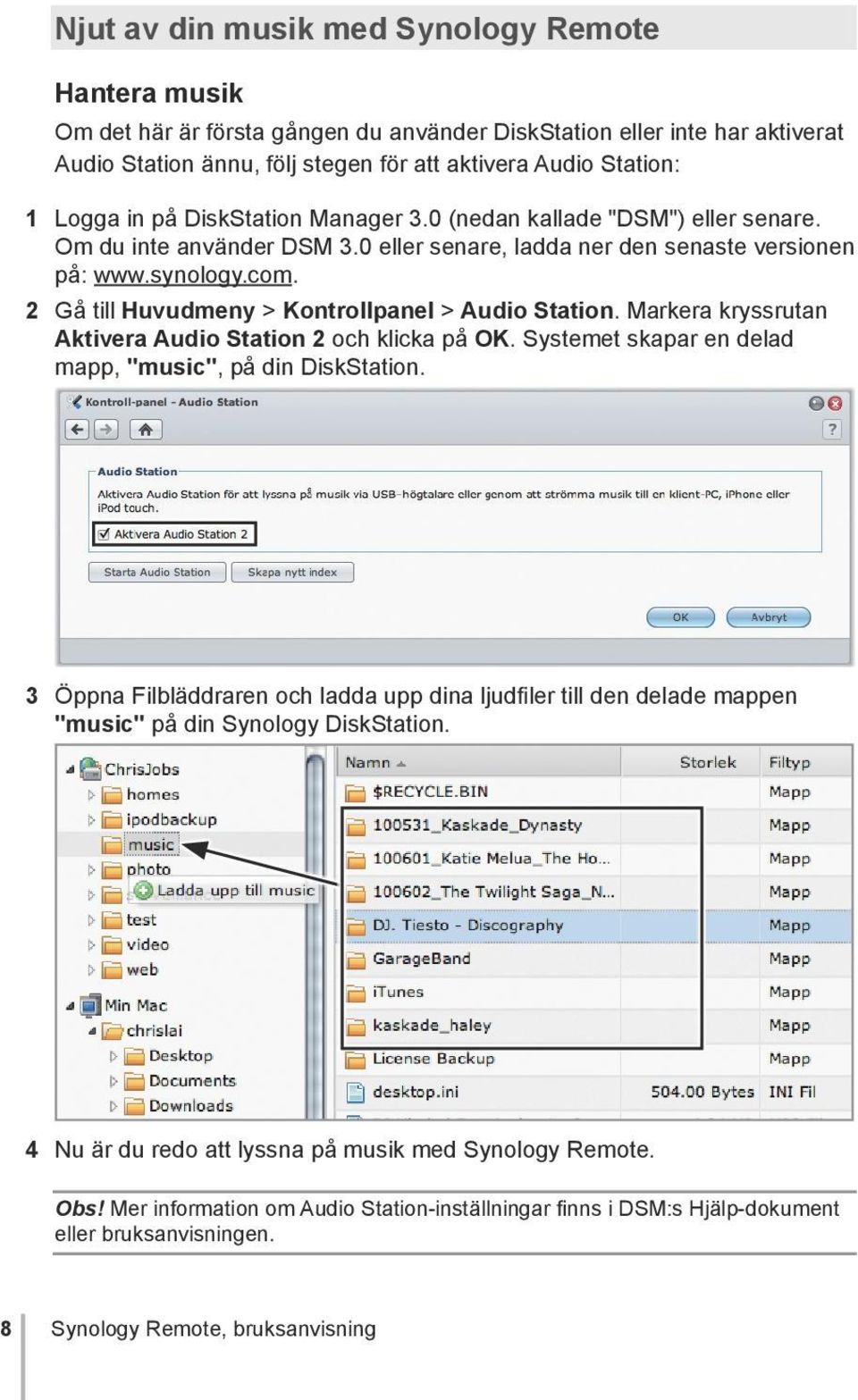Screen dimensions: 858x1400
Task: Select the homes folder in tree
Action: coord(140,794)
